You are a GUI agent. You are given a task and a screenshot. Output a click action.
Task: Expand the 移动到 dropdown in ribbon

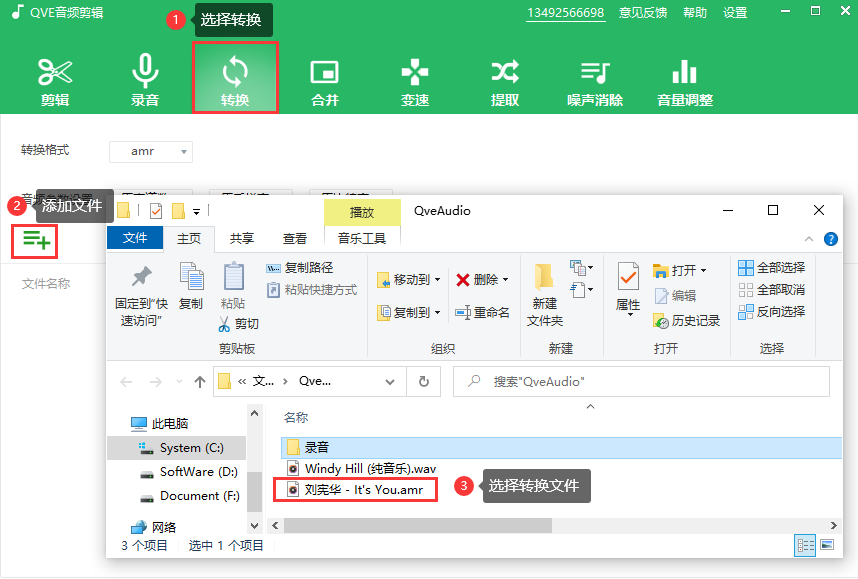click(410, 280)
